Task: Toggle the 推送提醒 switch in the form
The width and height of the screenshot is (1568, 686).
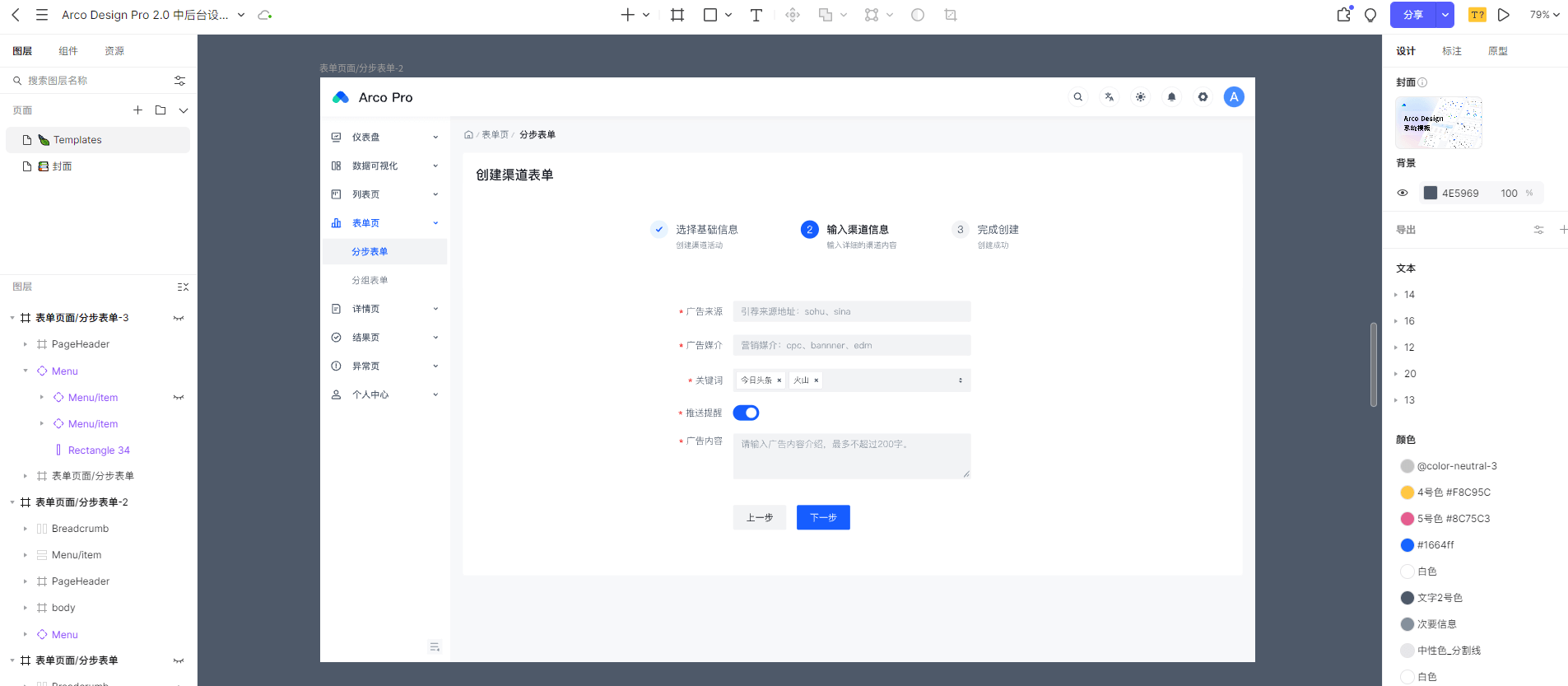Action: [746, 413]
